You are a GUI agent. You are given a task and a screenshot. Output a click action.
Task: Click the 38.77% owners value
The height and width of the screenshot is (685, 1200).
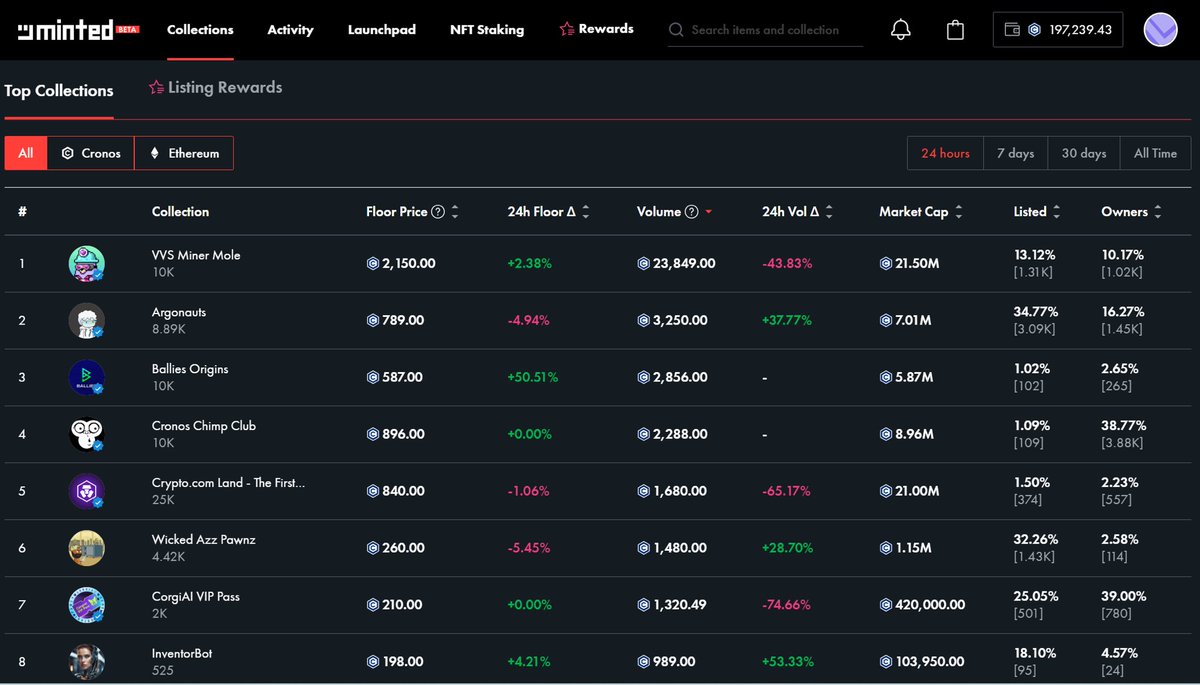(1122, 426)
